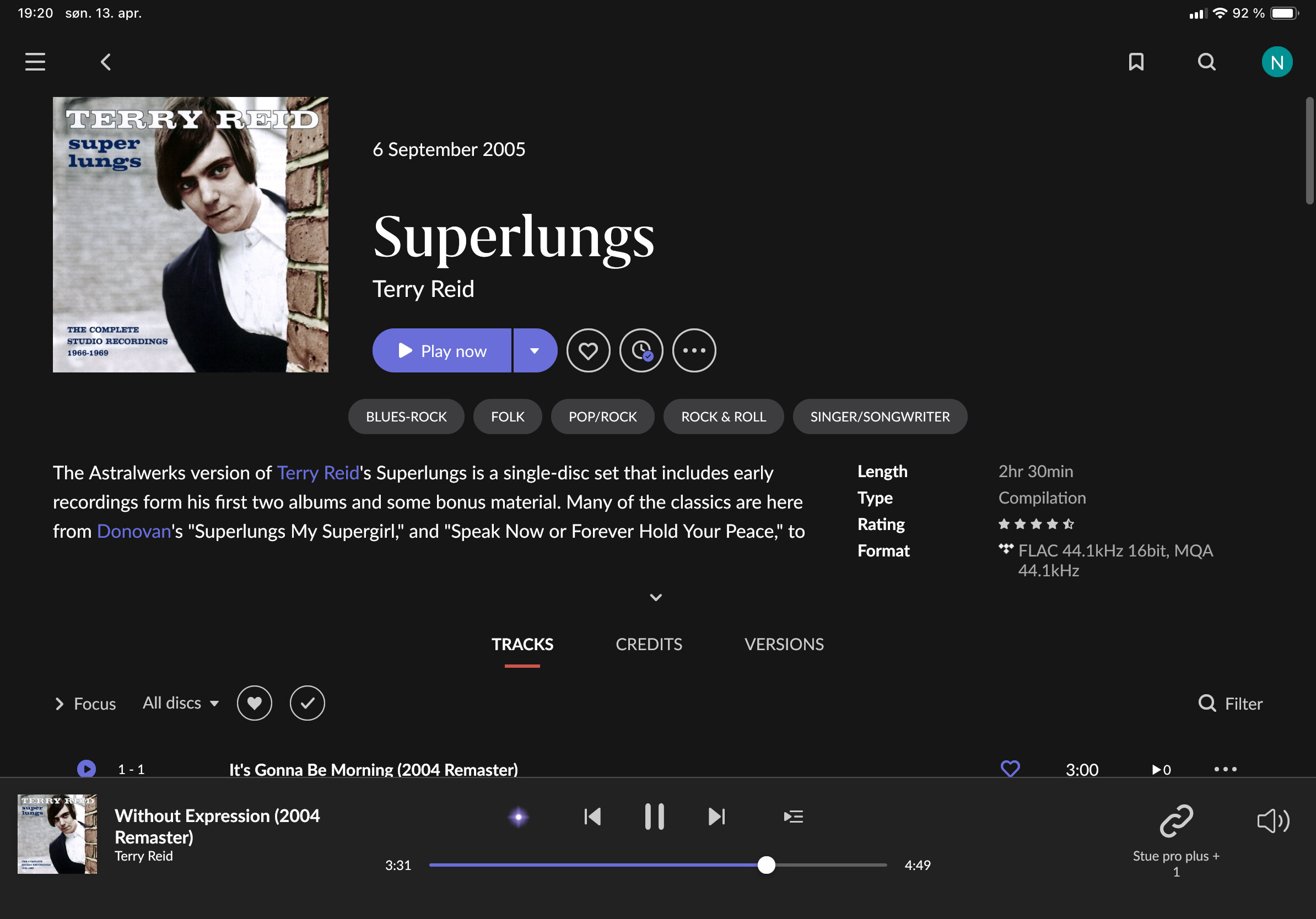Screen dimensions: 1316x919
Task: Switch to the TRACKS tab
Action: [x=522, y=644]
